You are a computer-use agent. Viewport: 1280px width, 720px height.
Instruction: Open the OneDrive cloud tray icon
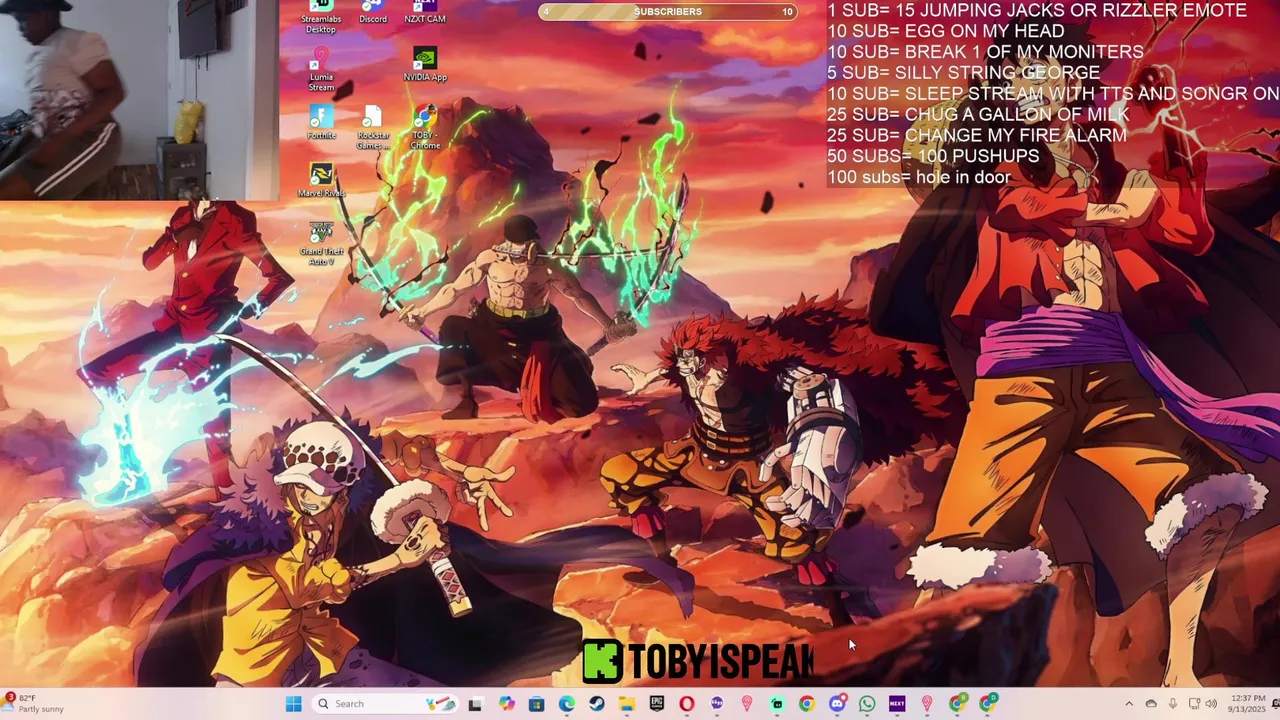click(1151, 704)
